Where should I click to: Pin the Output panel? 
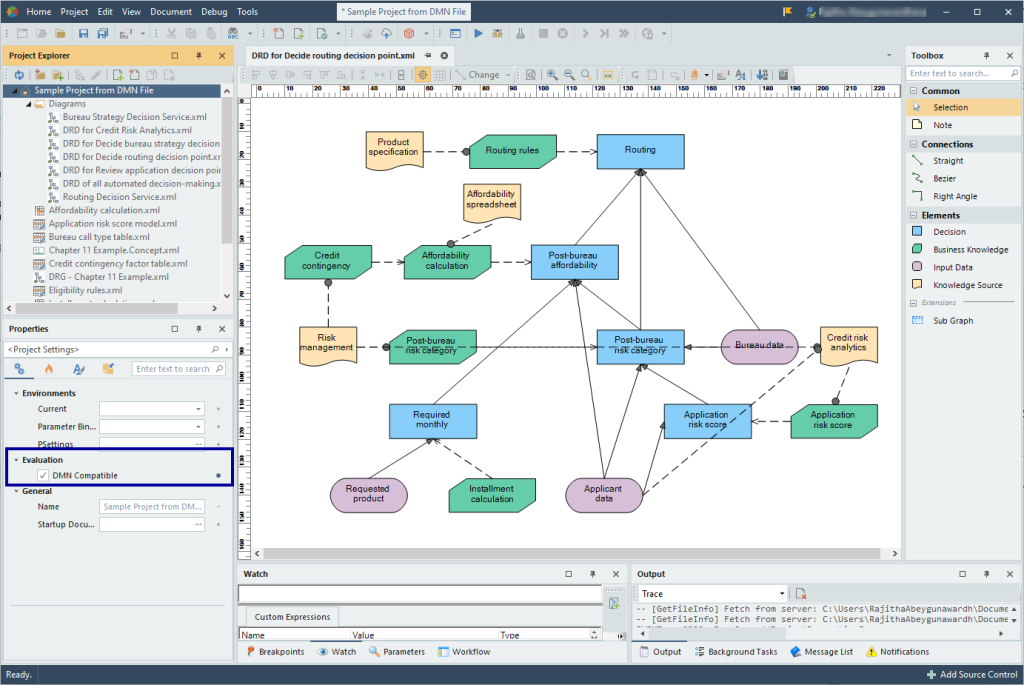coord(986,574)
